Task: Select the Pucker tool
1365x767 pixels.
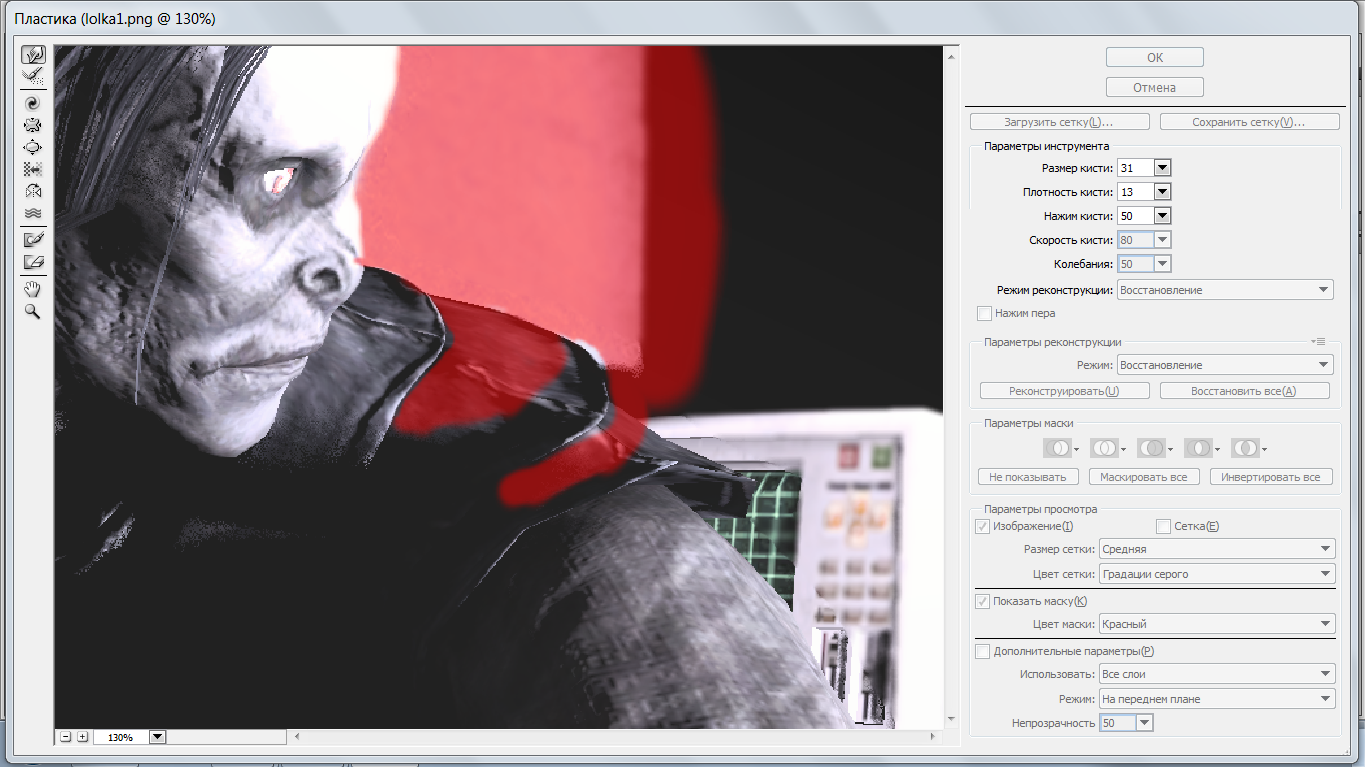Action: (33, 125)
